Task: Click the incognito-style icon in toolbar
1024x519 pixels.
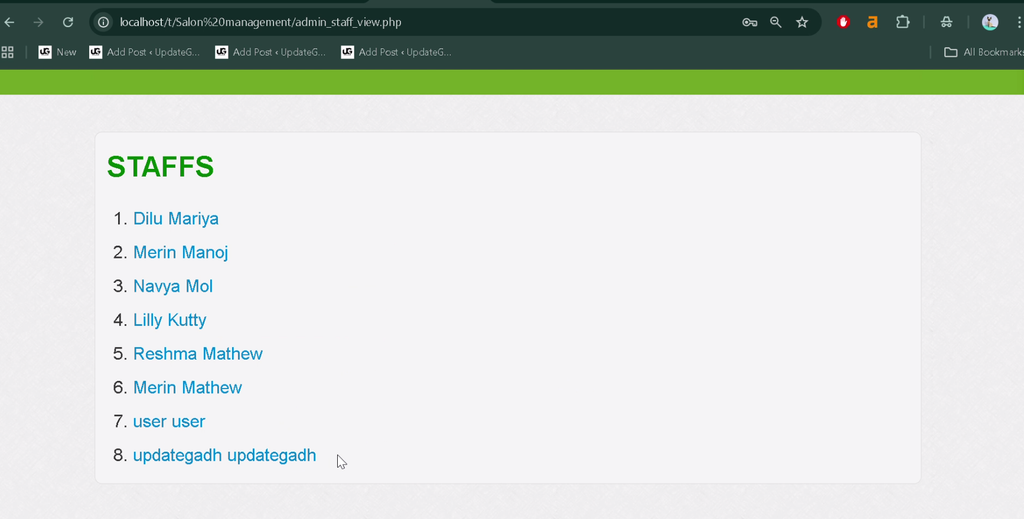Action: [946, 22]
